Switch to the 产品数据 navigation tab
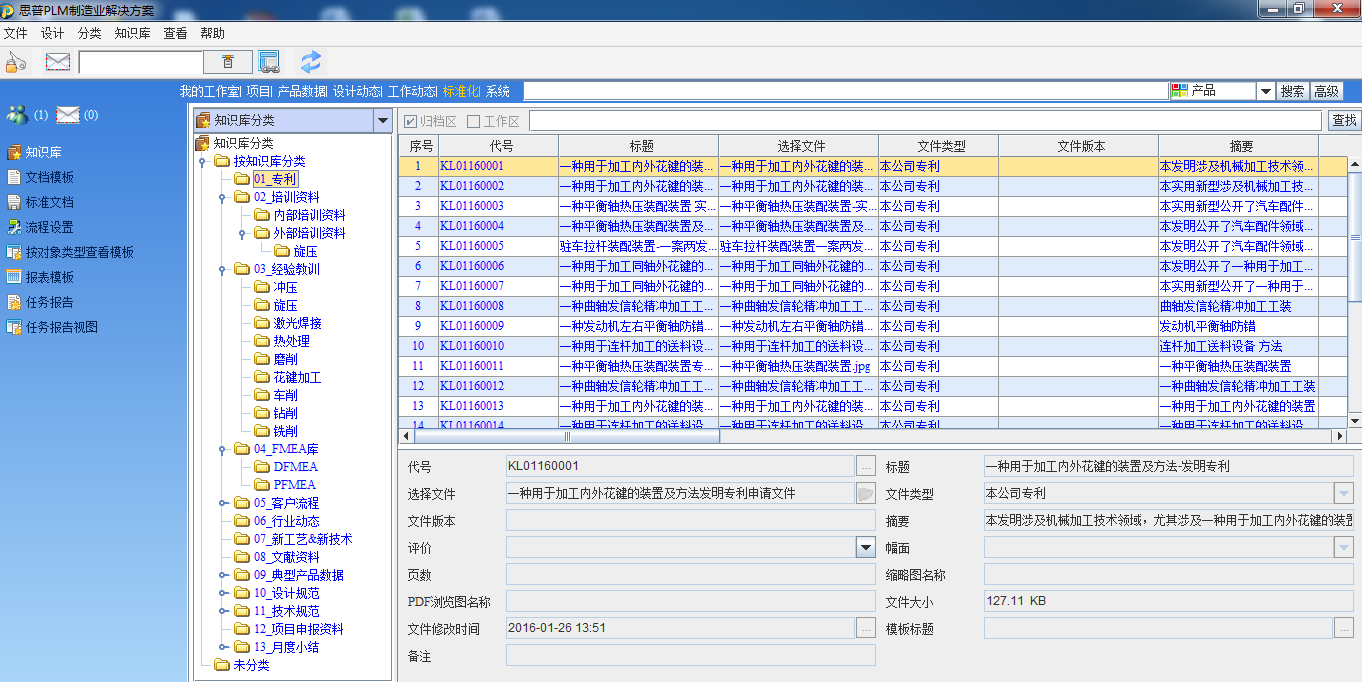1362x682 pixels. coord(301,91)
